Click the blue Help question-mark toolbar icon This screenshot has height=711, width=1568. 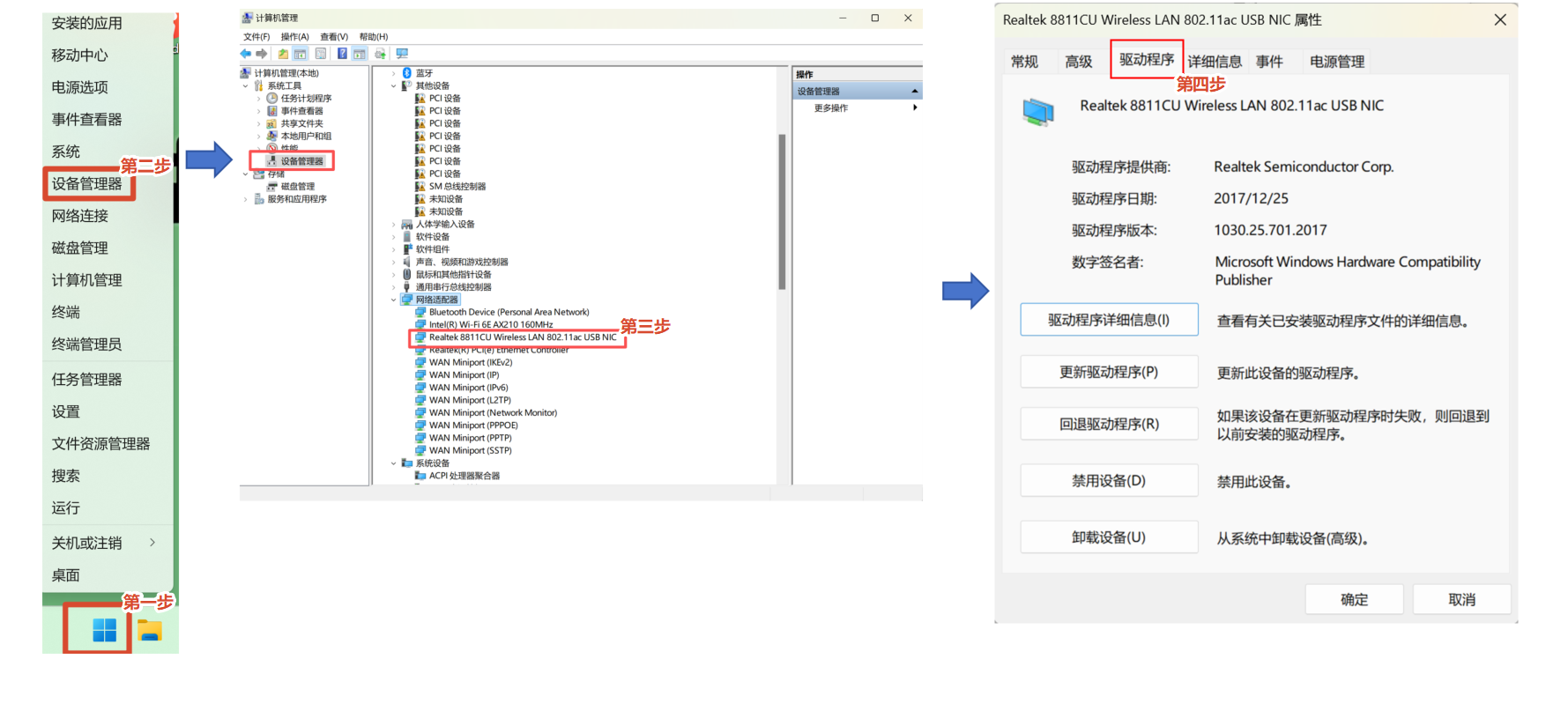point(342,54)
